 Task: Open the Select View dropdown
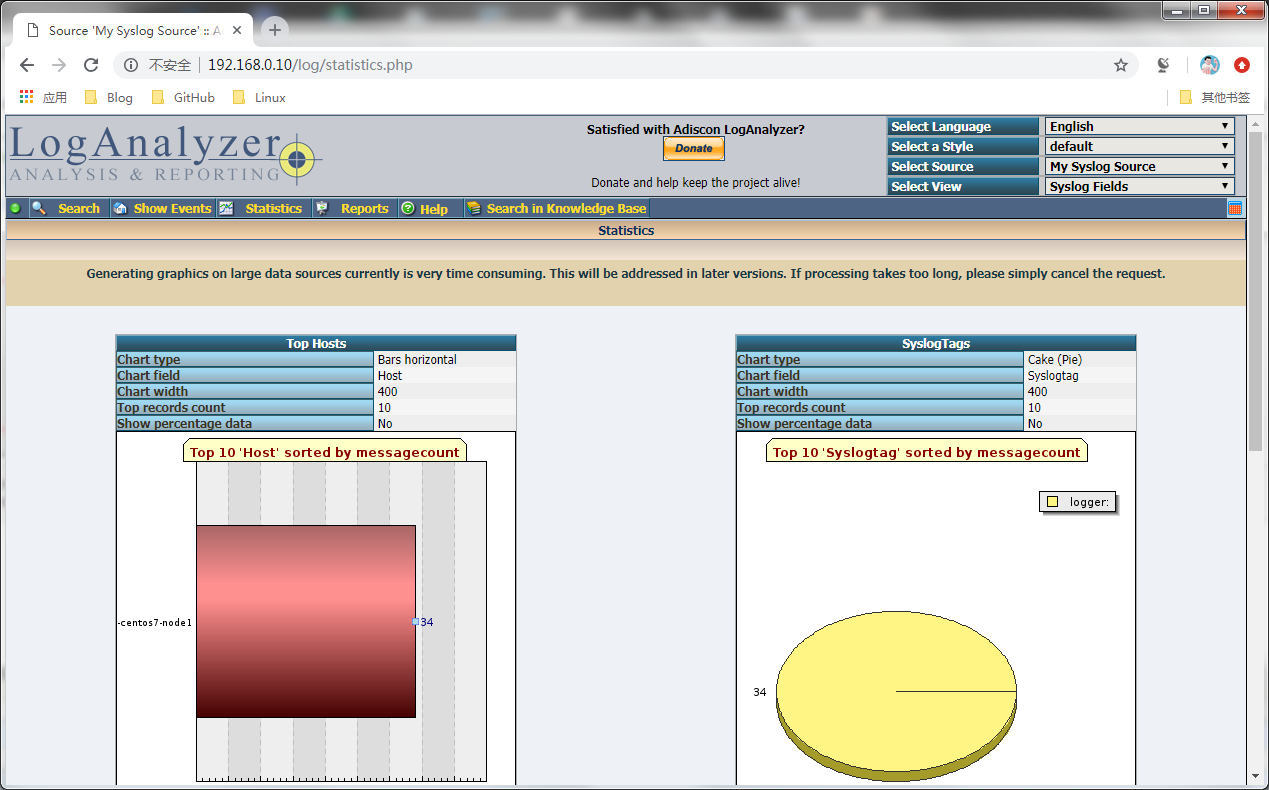tap(1140, 186)
